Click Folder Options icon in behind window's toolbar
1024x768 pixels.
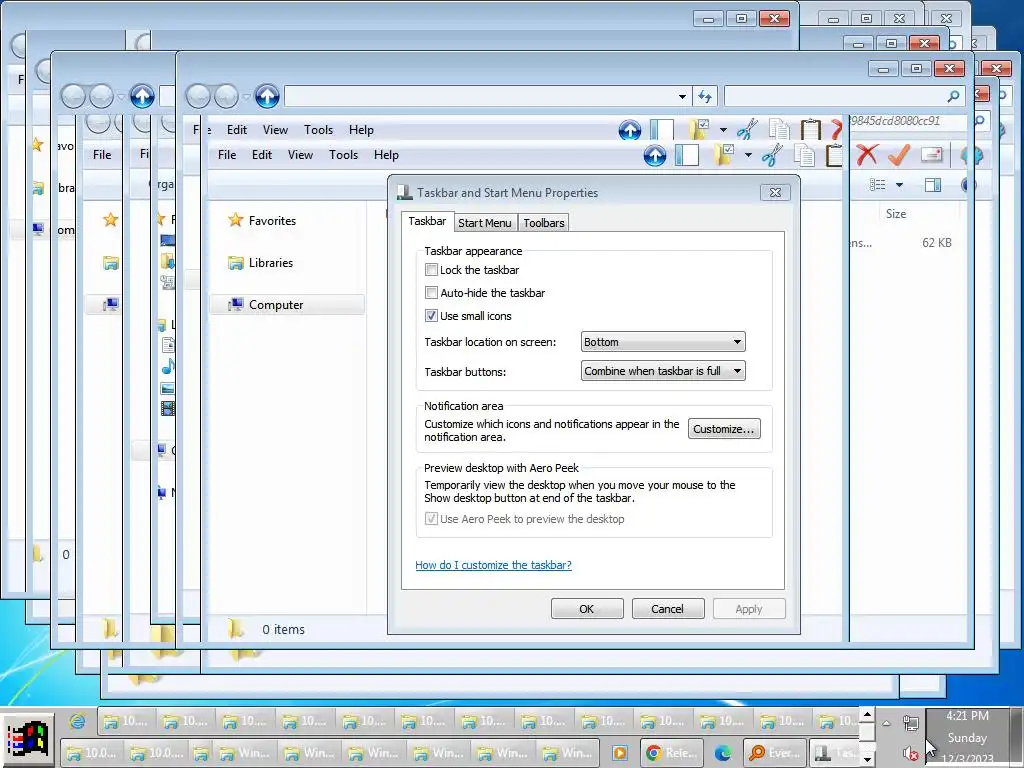click(699, 130)
